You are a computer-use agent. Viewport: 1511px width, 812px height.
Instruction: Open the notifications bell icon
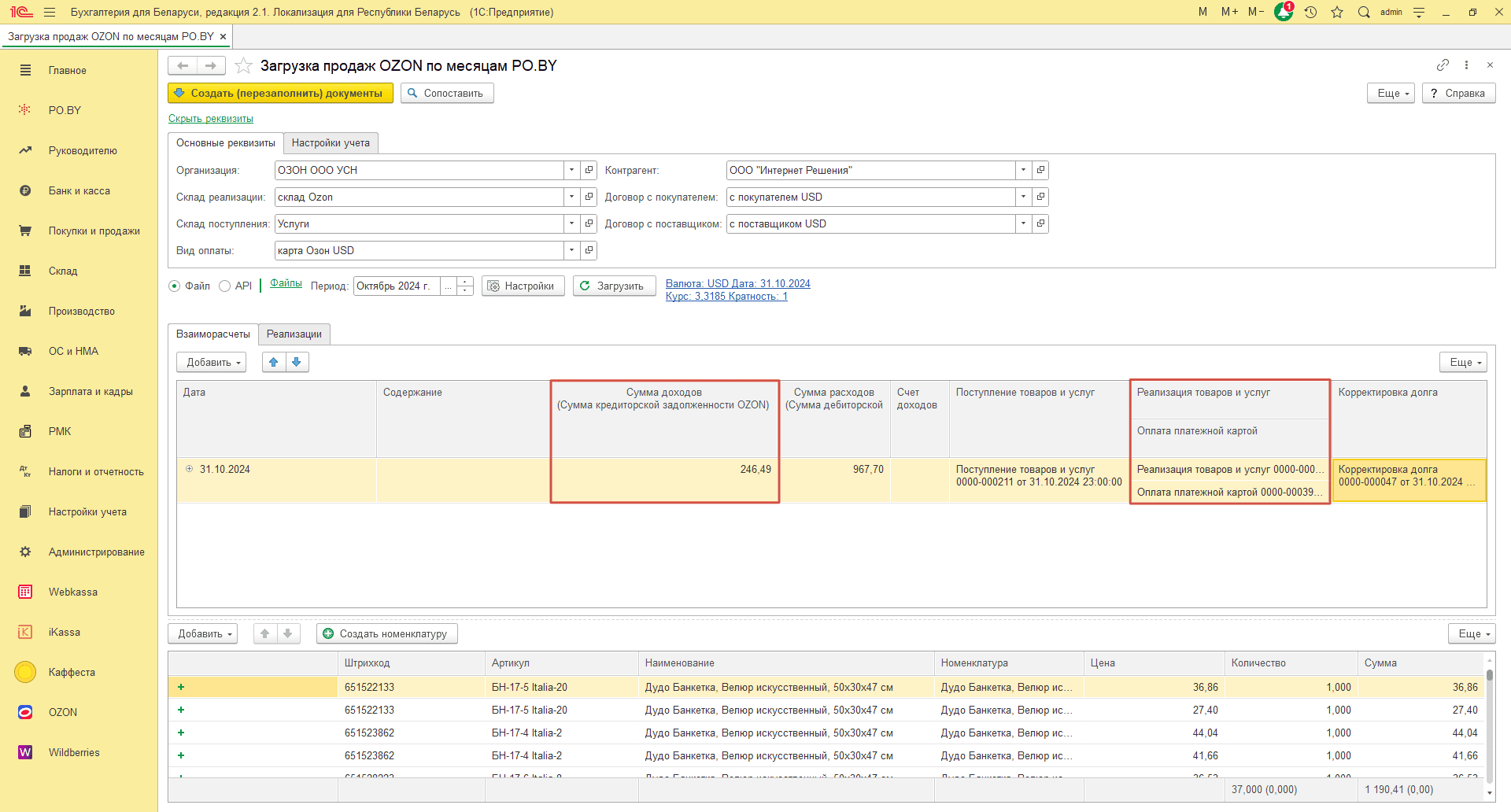point(1284,12)
